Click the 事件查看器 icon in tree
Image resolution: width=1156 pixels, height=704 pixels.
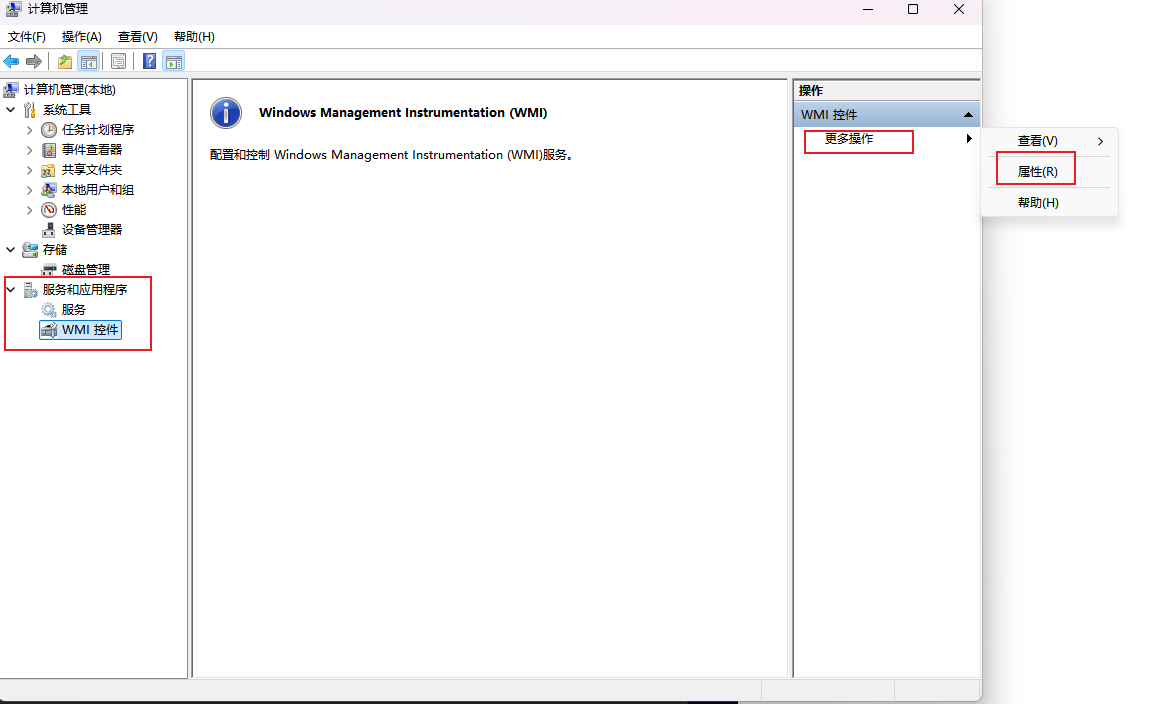pyautogui.click(x=49, y=150)
